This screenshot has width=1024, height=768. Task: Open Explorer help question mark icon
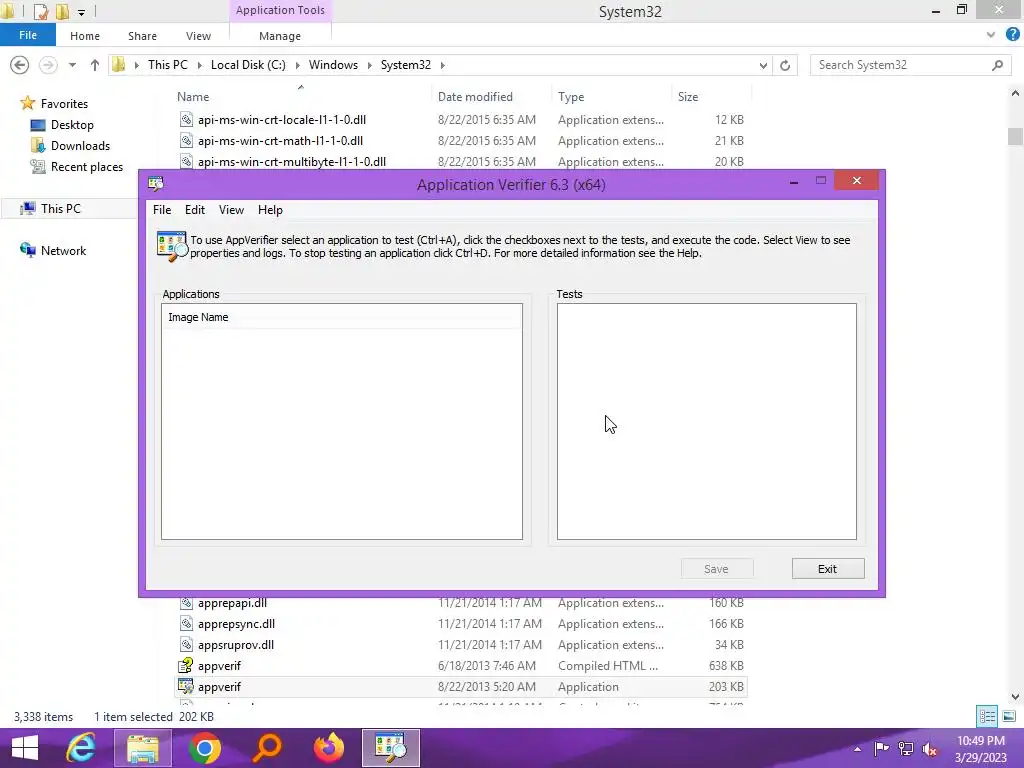pyautogui.click(x=1012, y=35)
